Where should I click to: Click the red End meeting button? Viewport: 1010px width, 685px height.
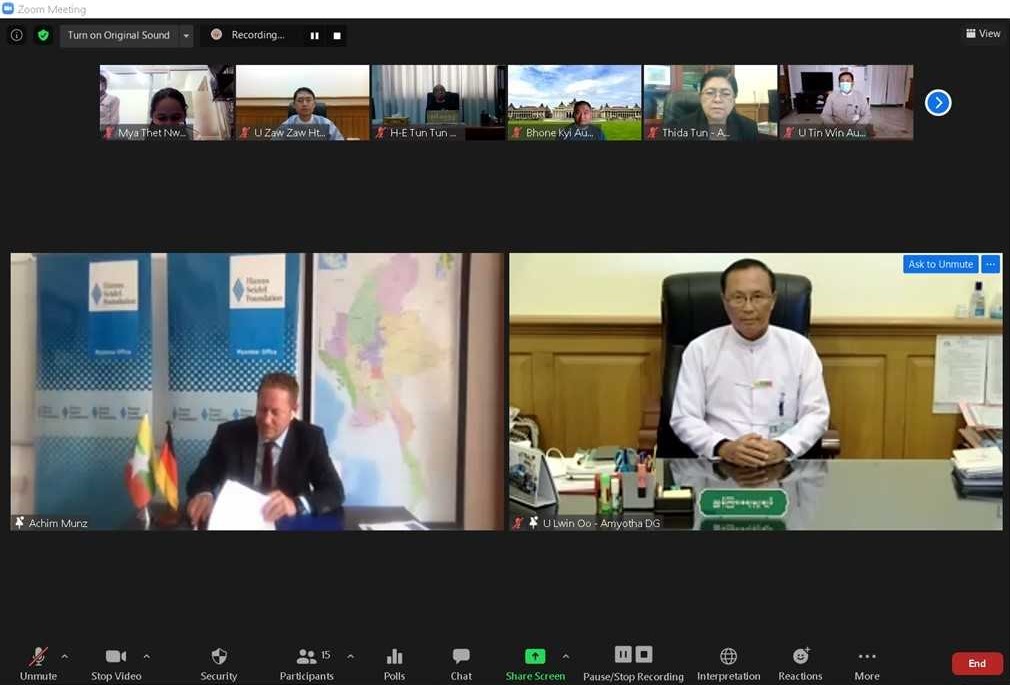pos(977,663)
